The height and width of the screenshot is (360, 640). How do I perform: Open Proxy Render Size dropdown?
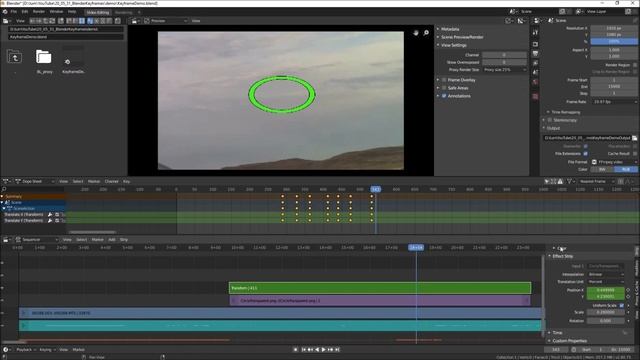[x=504, y=70]
